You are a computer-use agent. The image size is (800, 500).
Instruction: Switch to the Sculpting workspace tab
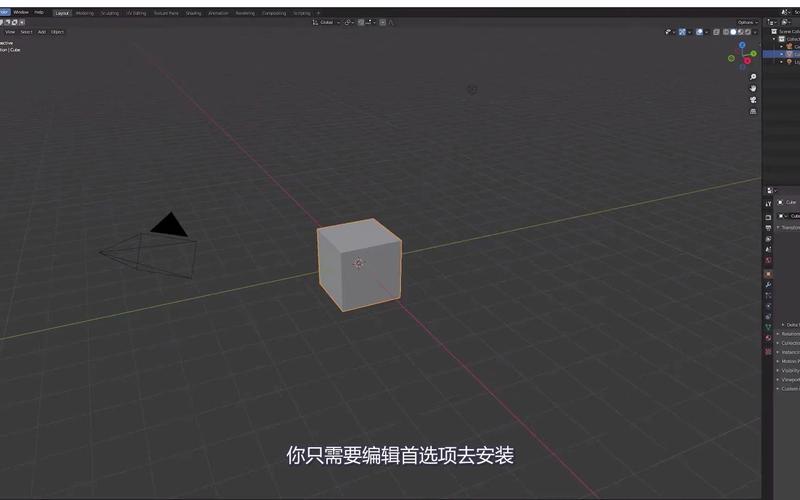pyautogui.click(x=110, y=13)
